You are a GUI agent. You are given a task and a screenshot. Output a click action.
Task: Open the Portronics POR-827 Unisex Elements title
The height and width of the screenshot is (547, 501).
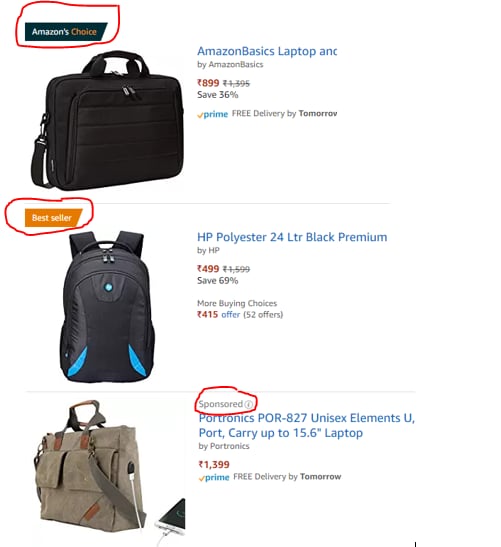307,425
